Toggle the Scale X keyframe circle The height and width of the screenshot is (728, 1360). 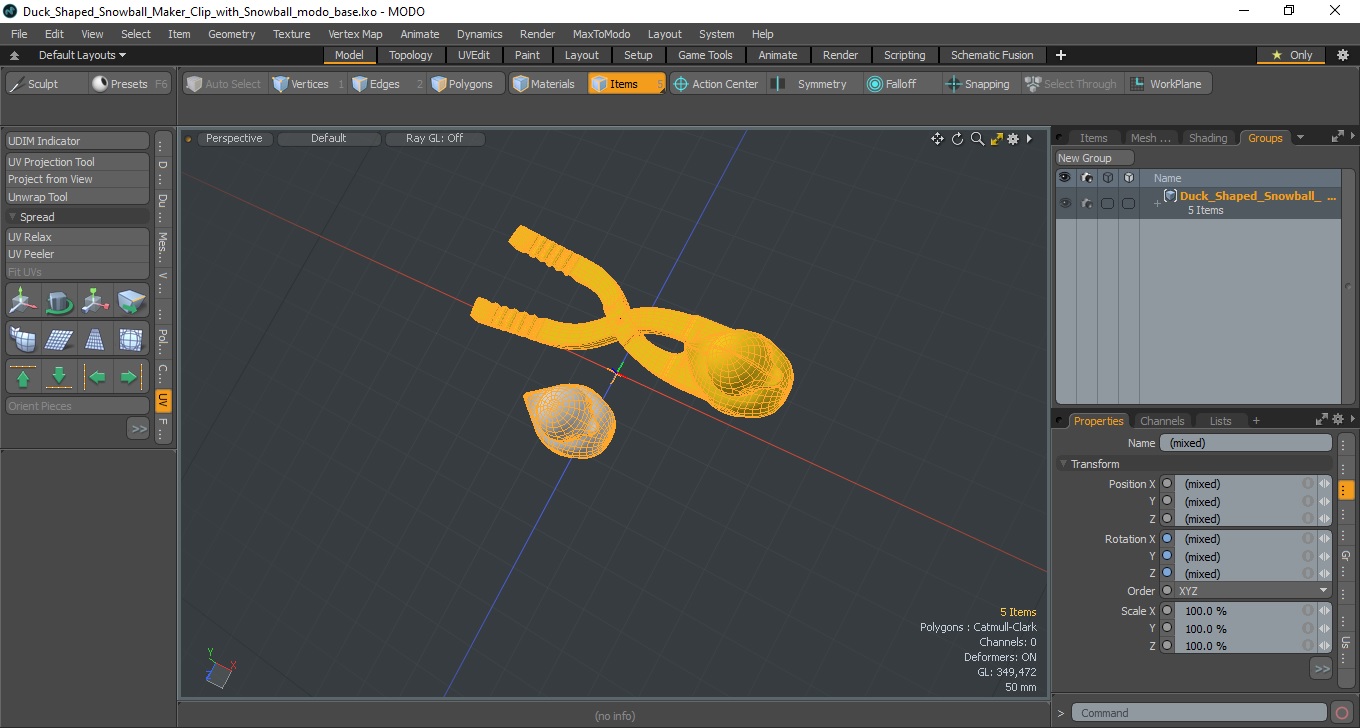pyautogui.click(x=1166, y=611)
